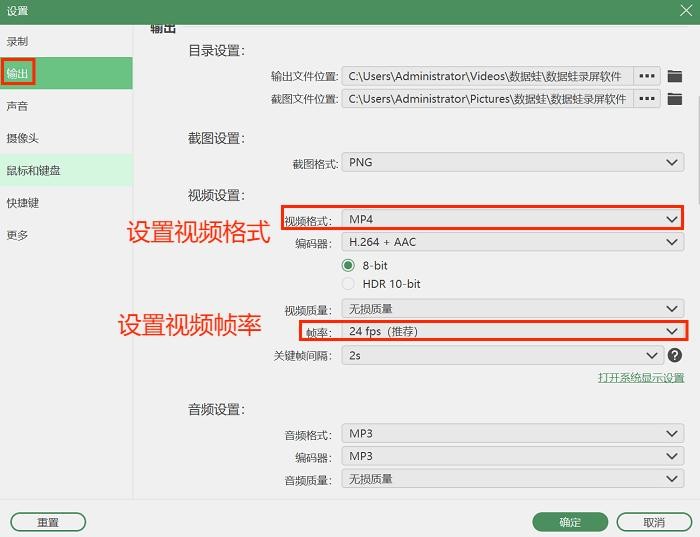Click folder icon for screenshot file location
This screenshot has width=700, height=537.
pyautogui.click(x=675, y=99)
